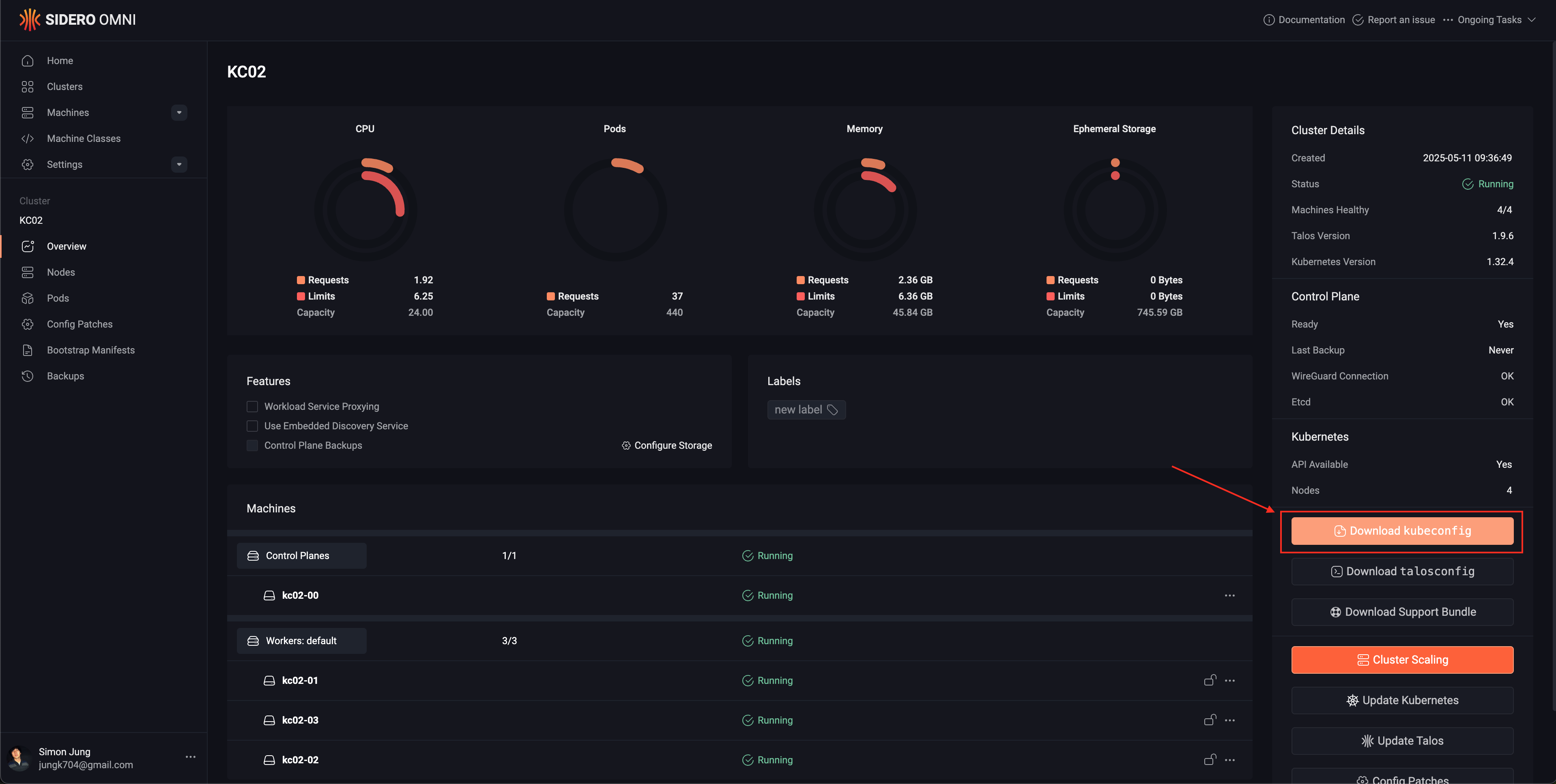Open the three-dot menu for kc02-00
Screen dimensions: 1556x784
[1229, 595]
